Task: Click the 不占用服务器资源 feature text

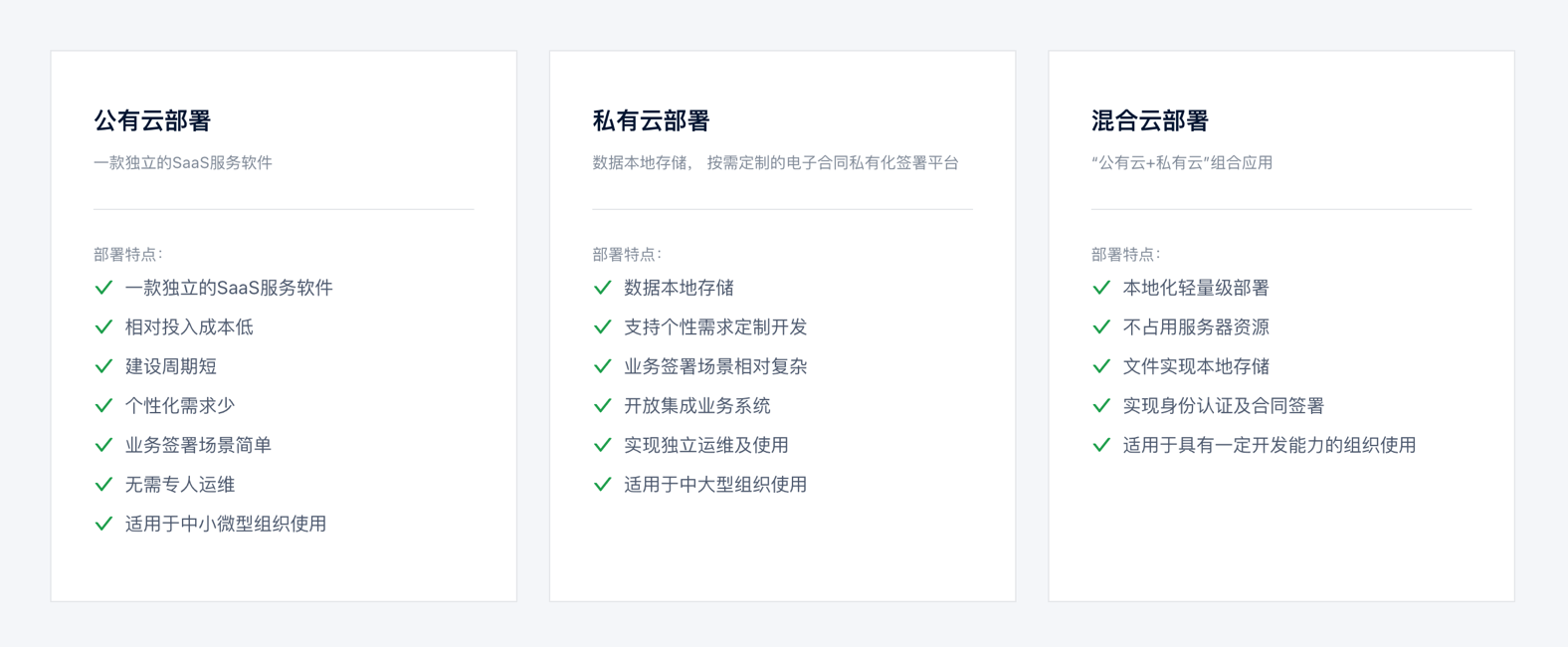Action: [1196, 327]
